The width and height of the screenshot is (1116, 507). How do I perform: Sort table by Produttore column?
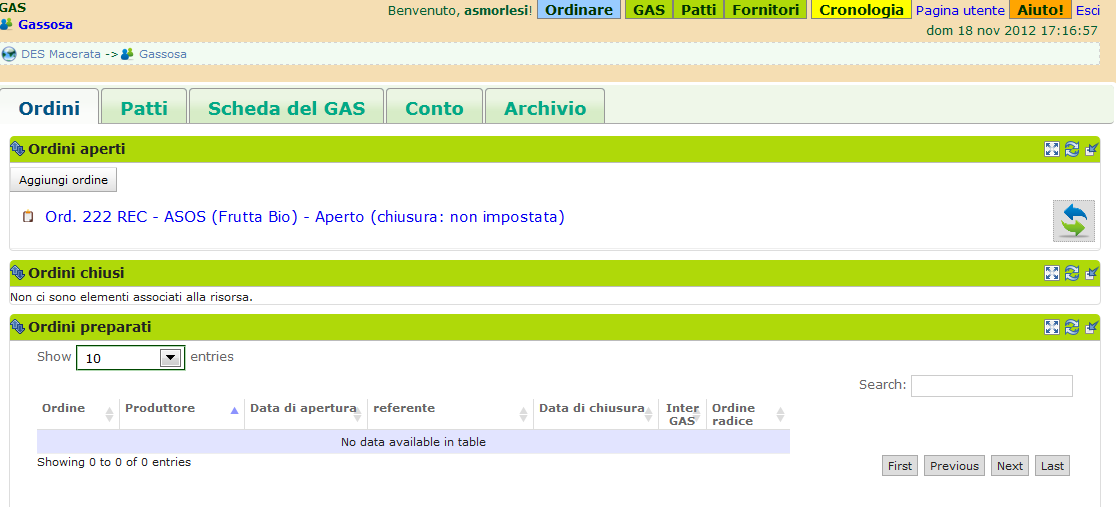tap(180, 409)
